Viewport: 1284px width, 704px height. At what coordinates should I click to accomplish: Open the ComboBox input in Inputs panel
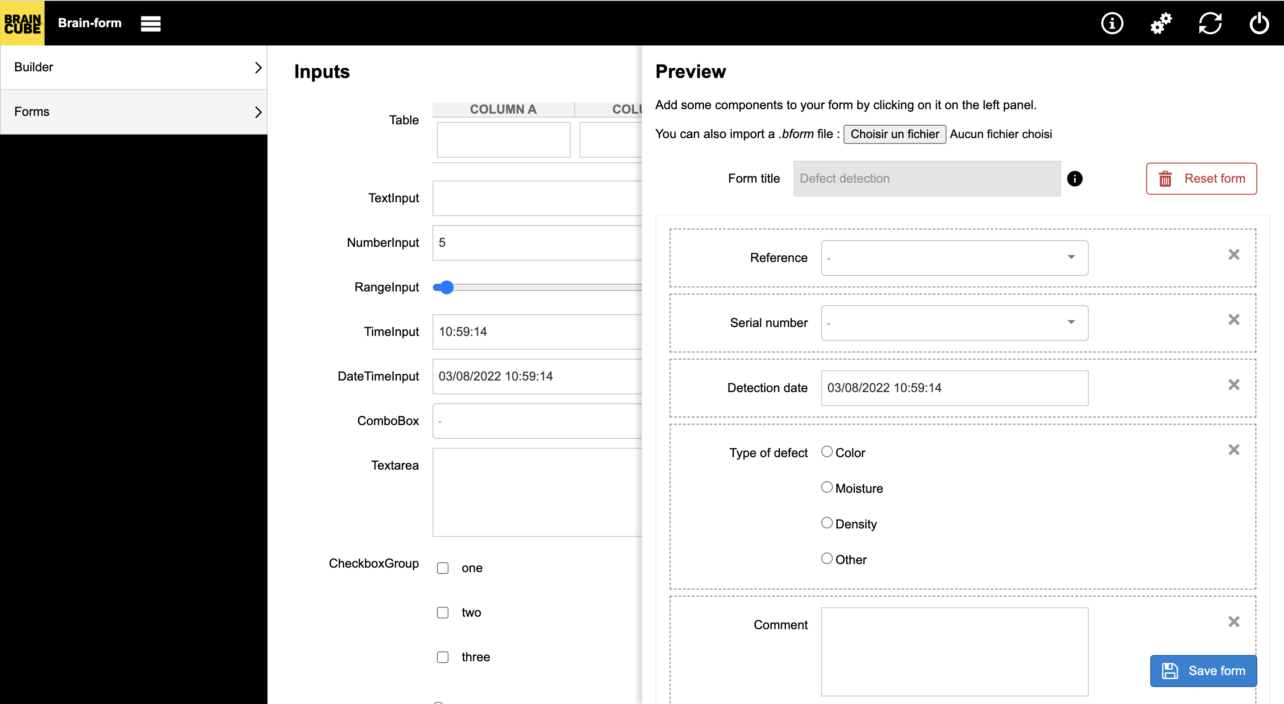tap(537, 421)
